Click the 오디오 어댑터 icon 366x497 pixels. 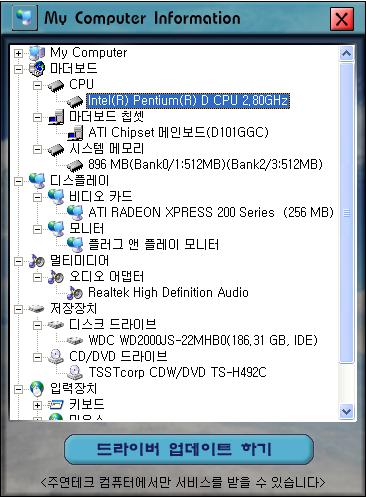(x=56, y=277)
